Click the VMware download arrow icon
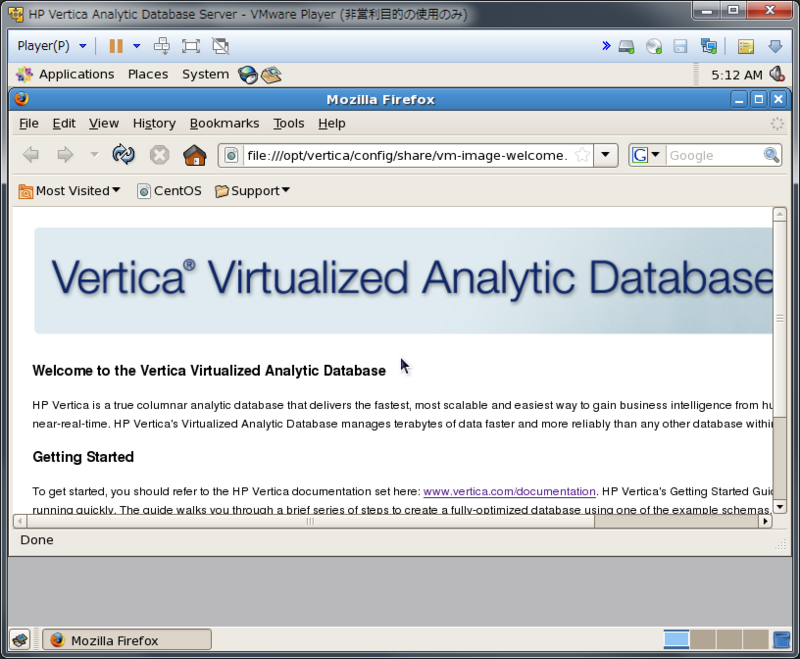 775,46
